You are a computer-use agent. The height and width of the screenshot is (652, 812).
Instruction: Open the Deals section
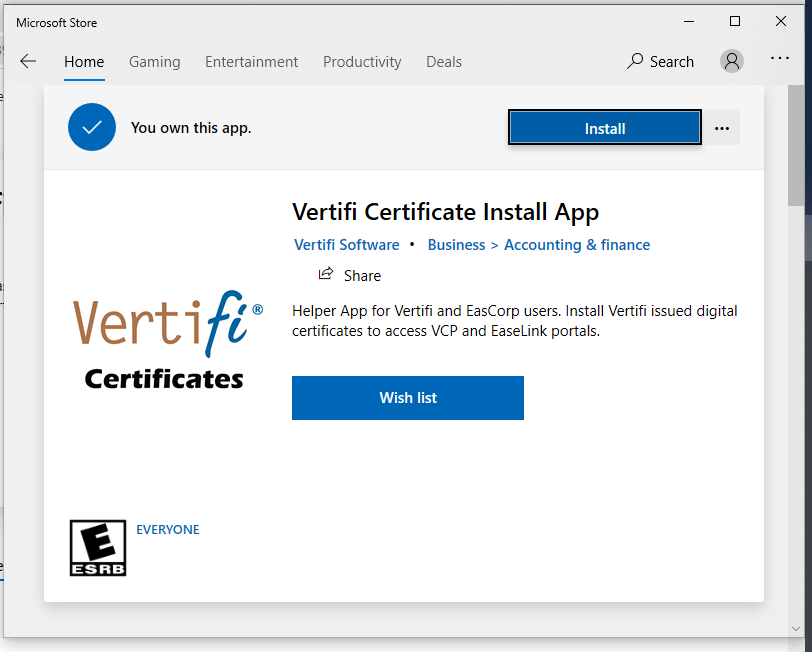click(x=443, y=61)
